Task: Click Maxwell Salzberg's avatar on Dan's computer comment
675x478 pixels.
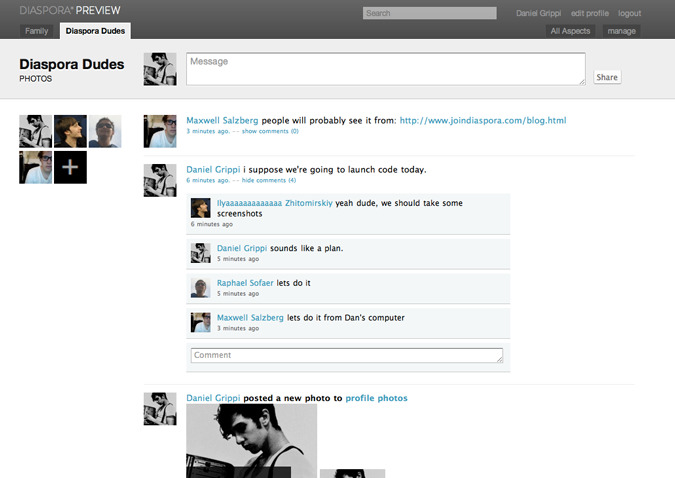Action: tap(201, 323)
